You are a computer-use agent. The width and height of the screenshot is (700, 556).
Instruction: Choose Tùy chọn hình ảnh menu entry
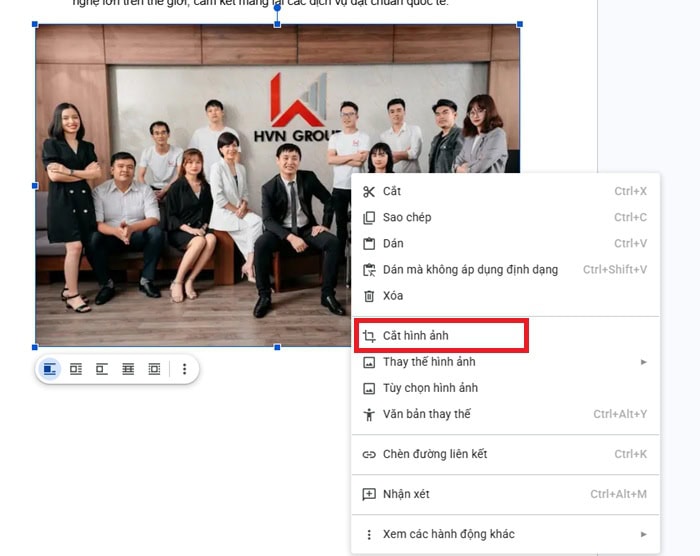coord(505,388)
